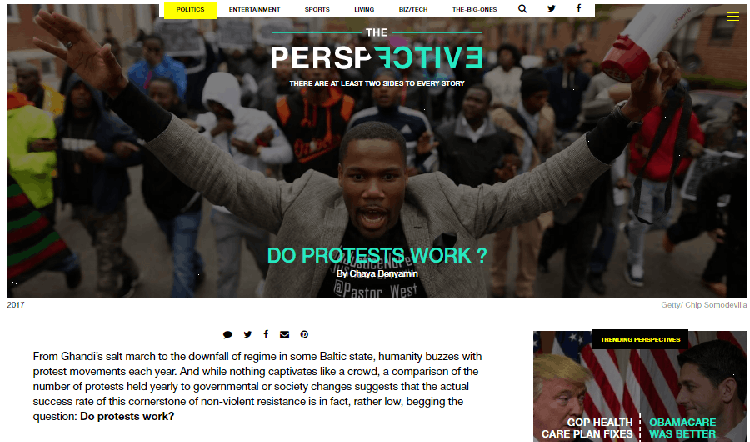
Task: Click the Twitter icon in the top navigation bar
Action: click(x=551, y=9)
